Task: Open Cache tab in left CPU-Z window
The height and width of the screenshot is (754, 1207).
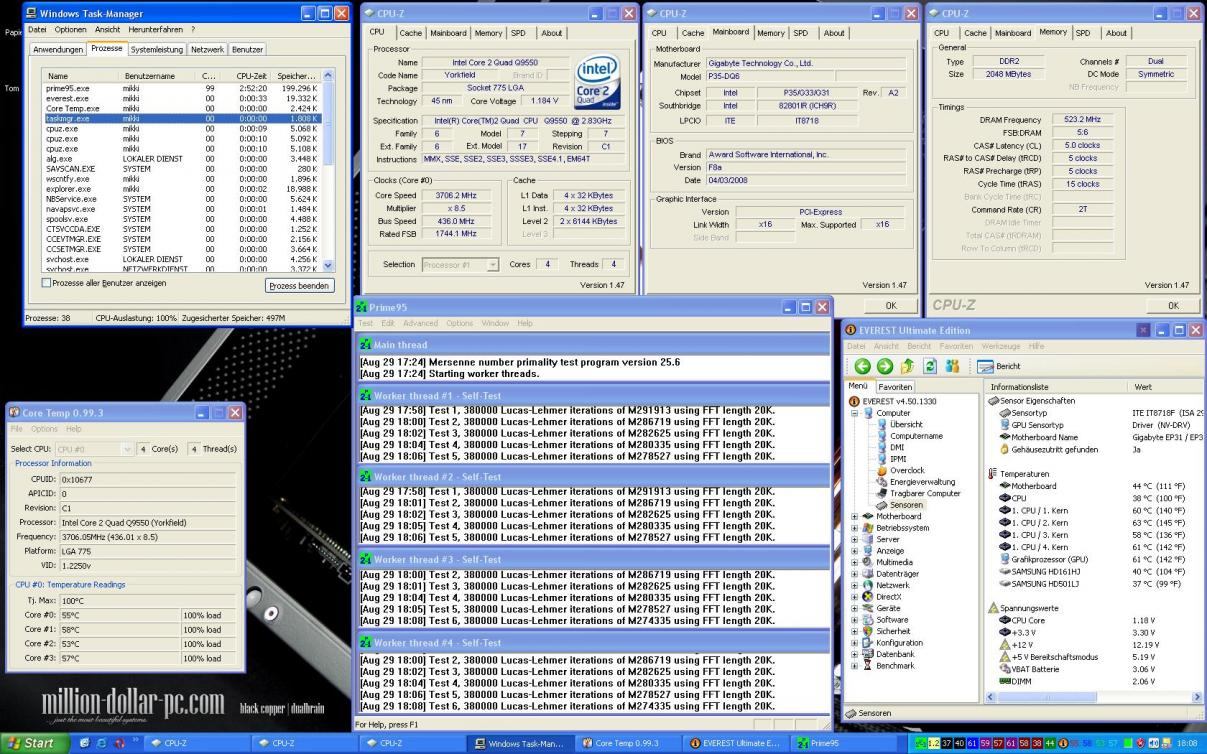Action: click(x=411, y=33)
